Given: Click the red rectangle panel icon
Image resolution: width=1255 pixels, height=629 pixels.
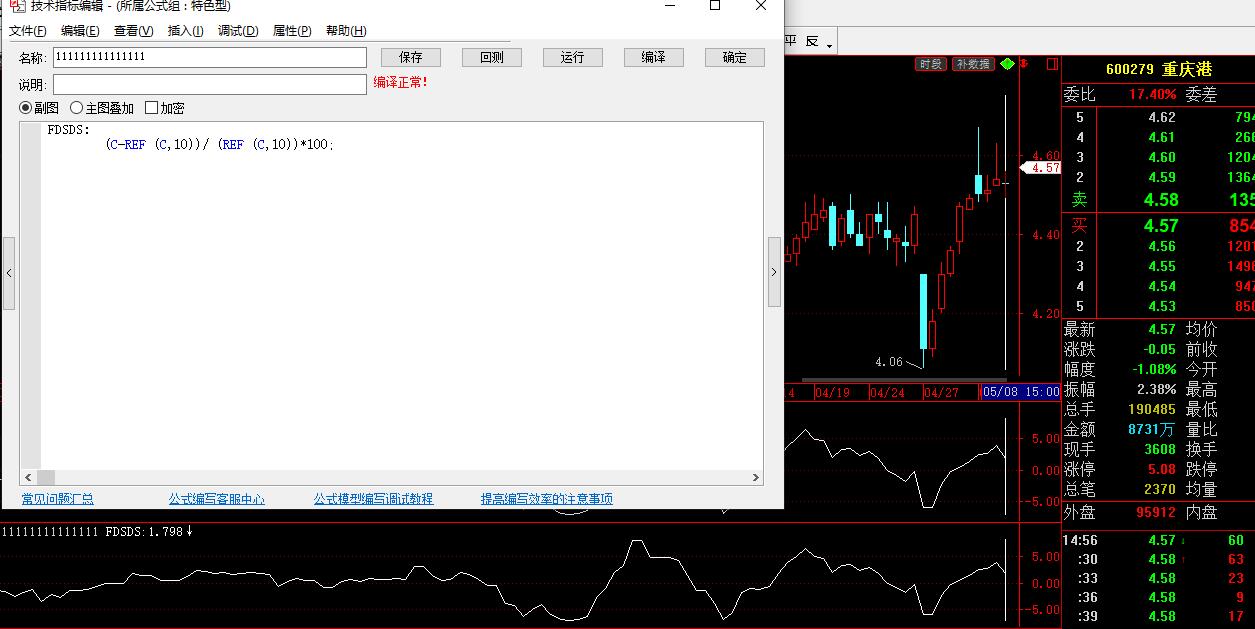Looking at the screenshot, I should click(x=1051, y=64).
